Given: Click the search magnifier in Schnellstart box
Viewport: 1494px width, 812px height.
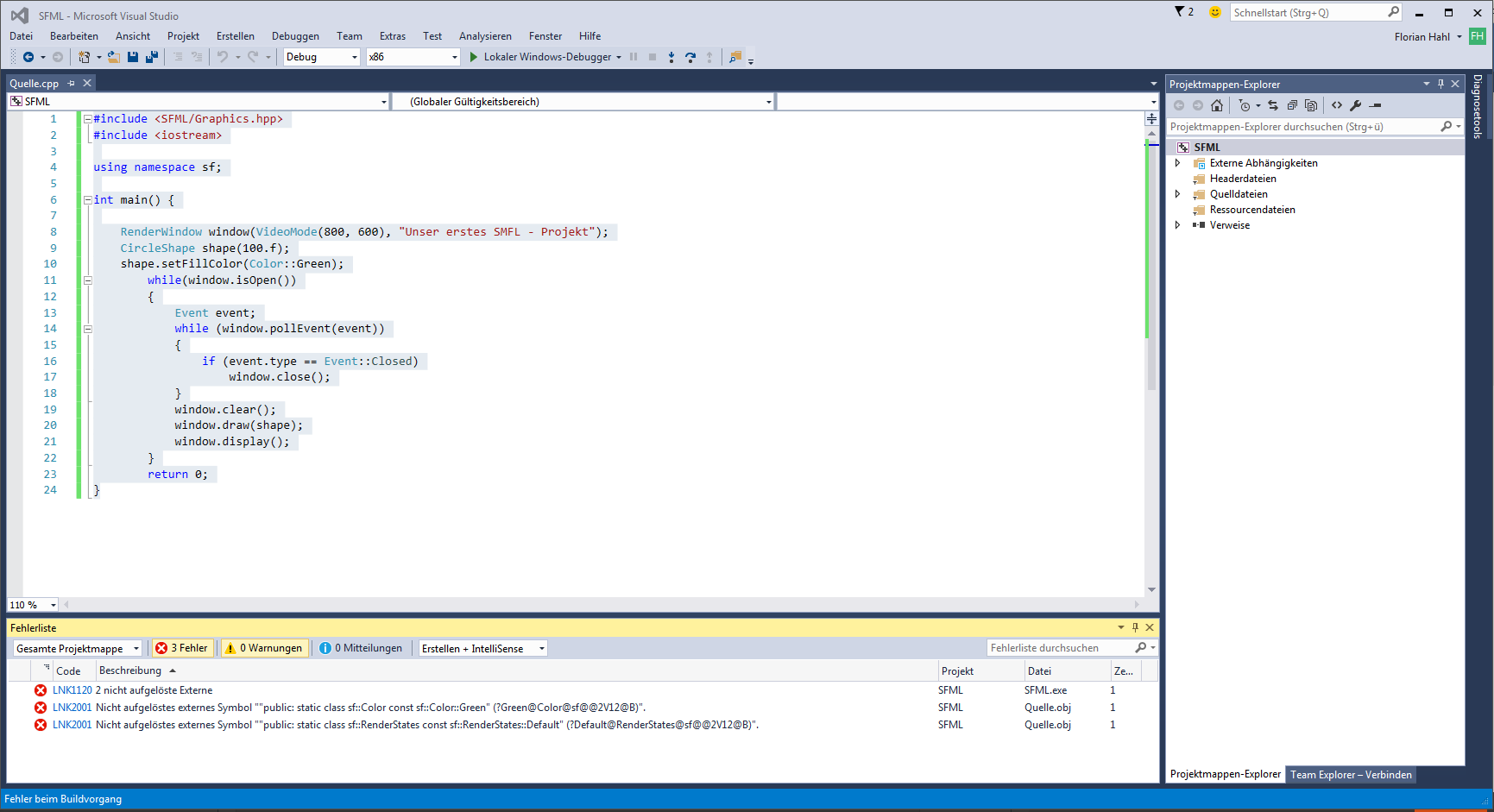Looking at the screenshot, I should (x=1393, y=12).
